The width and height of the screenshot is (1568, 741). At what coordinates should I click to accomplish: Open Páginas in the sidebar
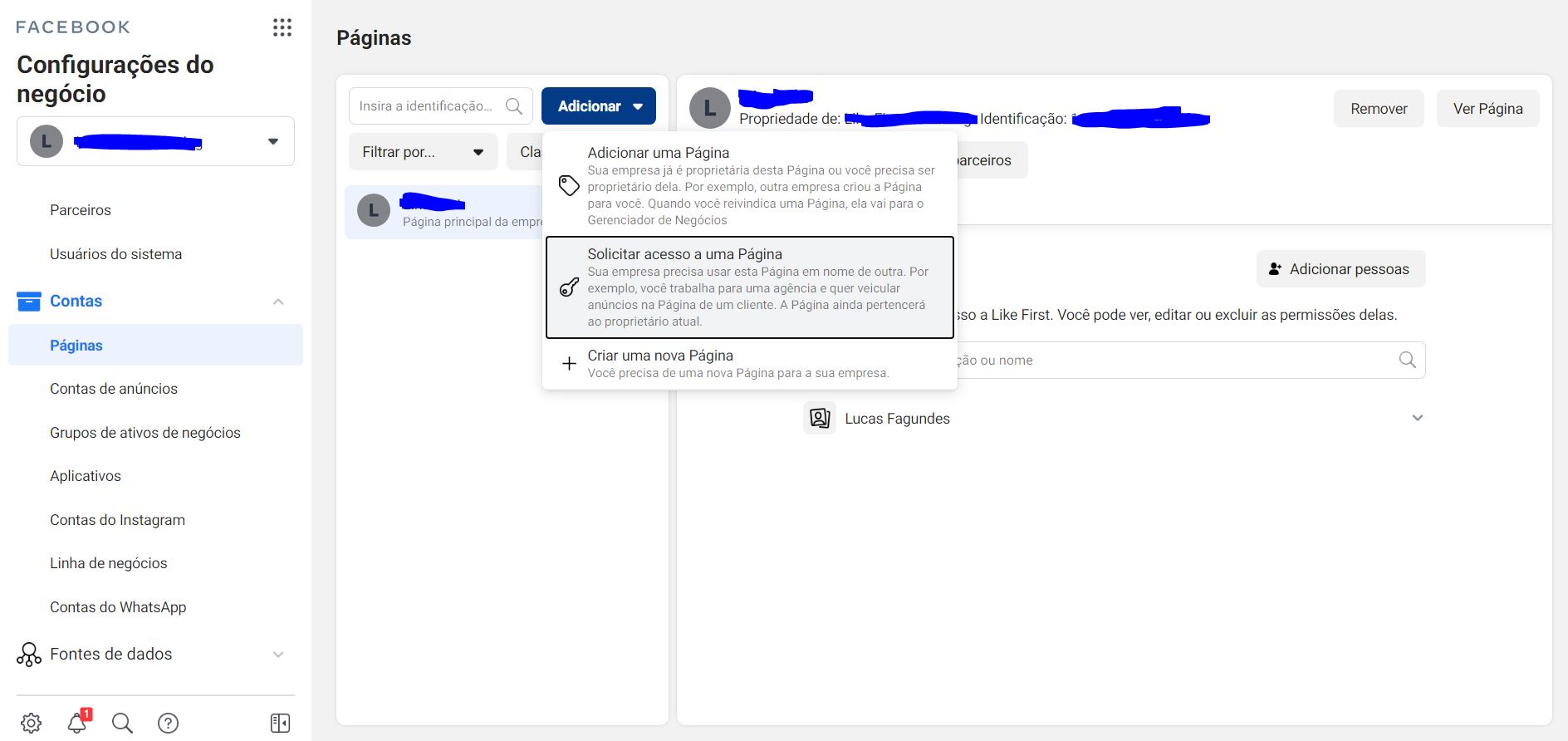click(155, 345)
